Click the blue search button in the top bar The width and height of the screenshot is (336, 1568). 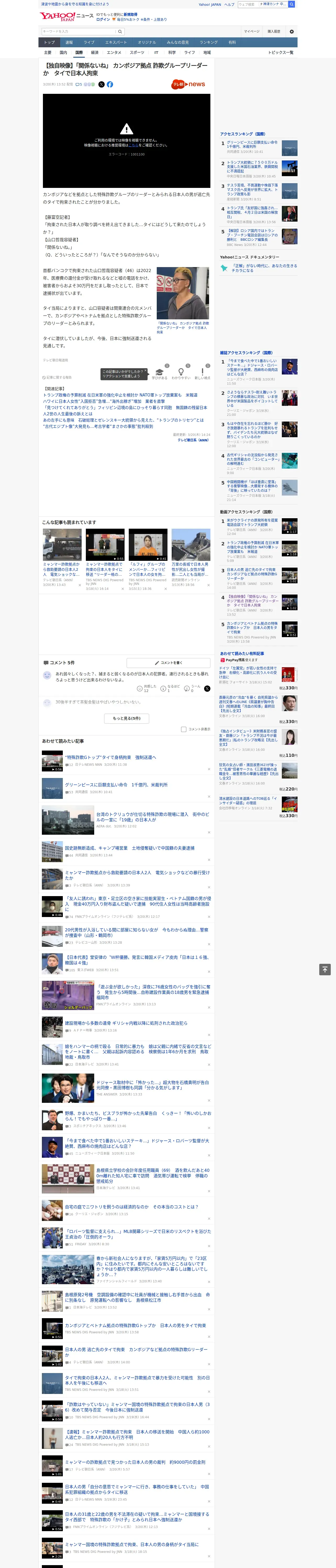point(292,4)
